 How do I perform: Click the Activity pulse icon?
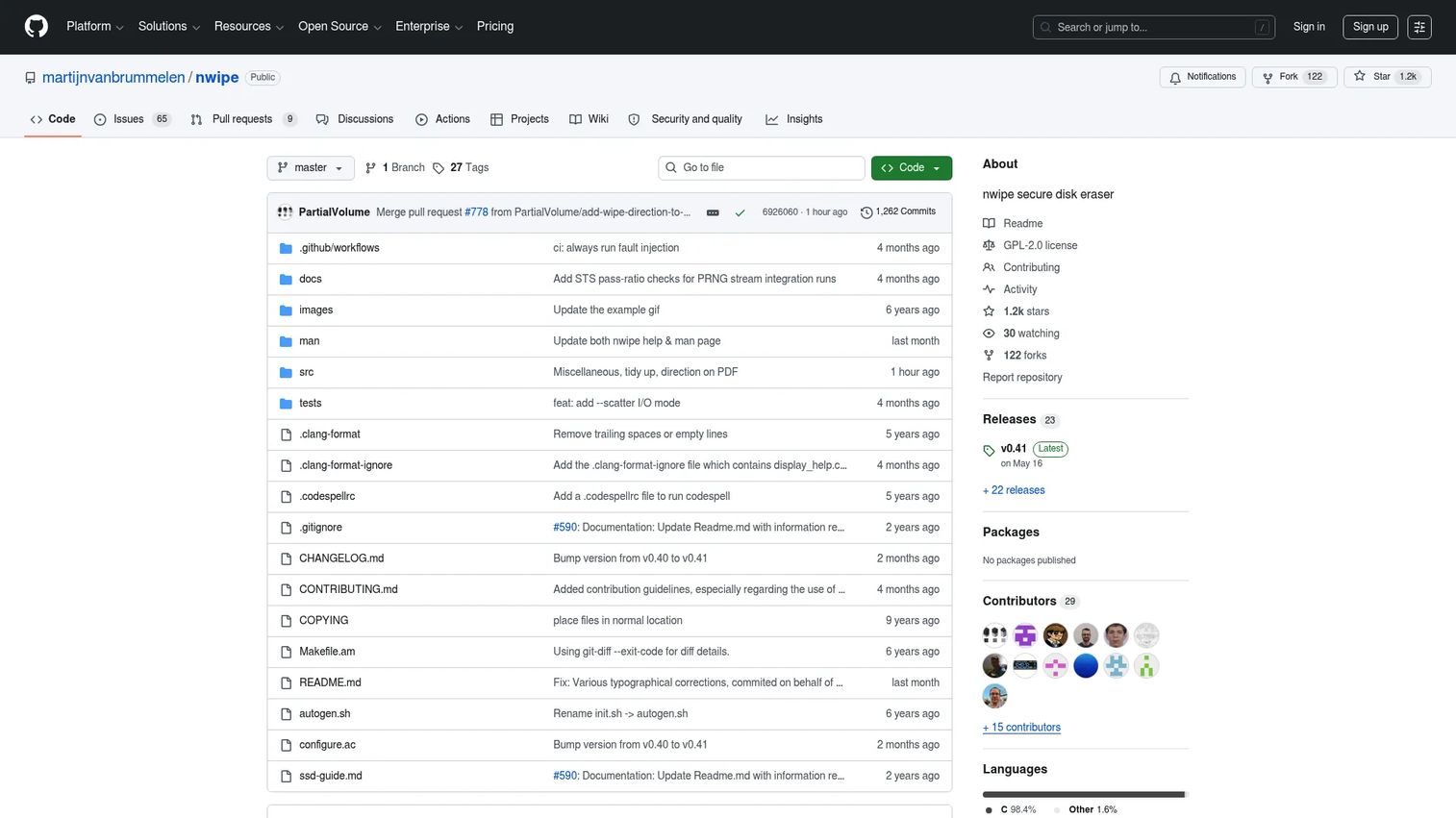click(x=989, y=289)
